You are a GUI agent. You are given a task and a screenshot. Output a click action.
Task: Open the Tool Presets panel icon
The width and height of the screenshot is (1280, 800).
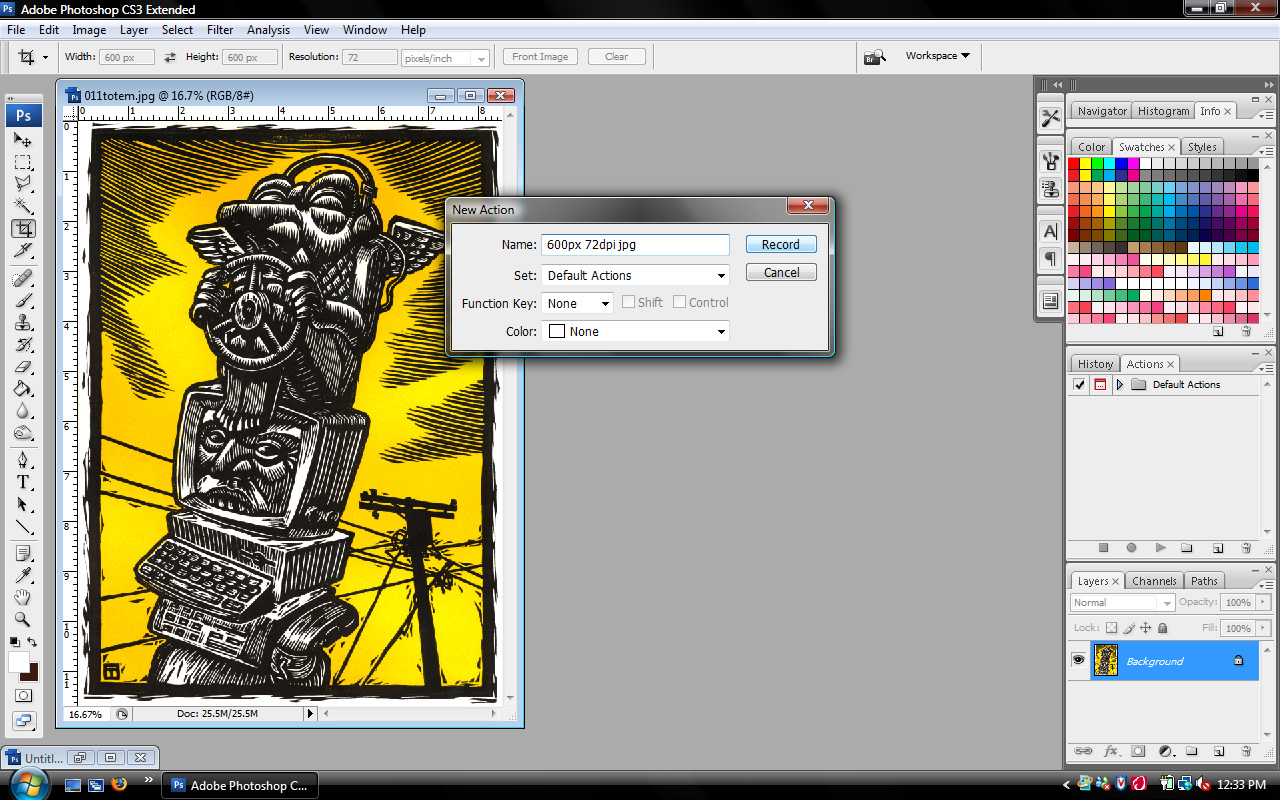click(1050, 118)
